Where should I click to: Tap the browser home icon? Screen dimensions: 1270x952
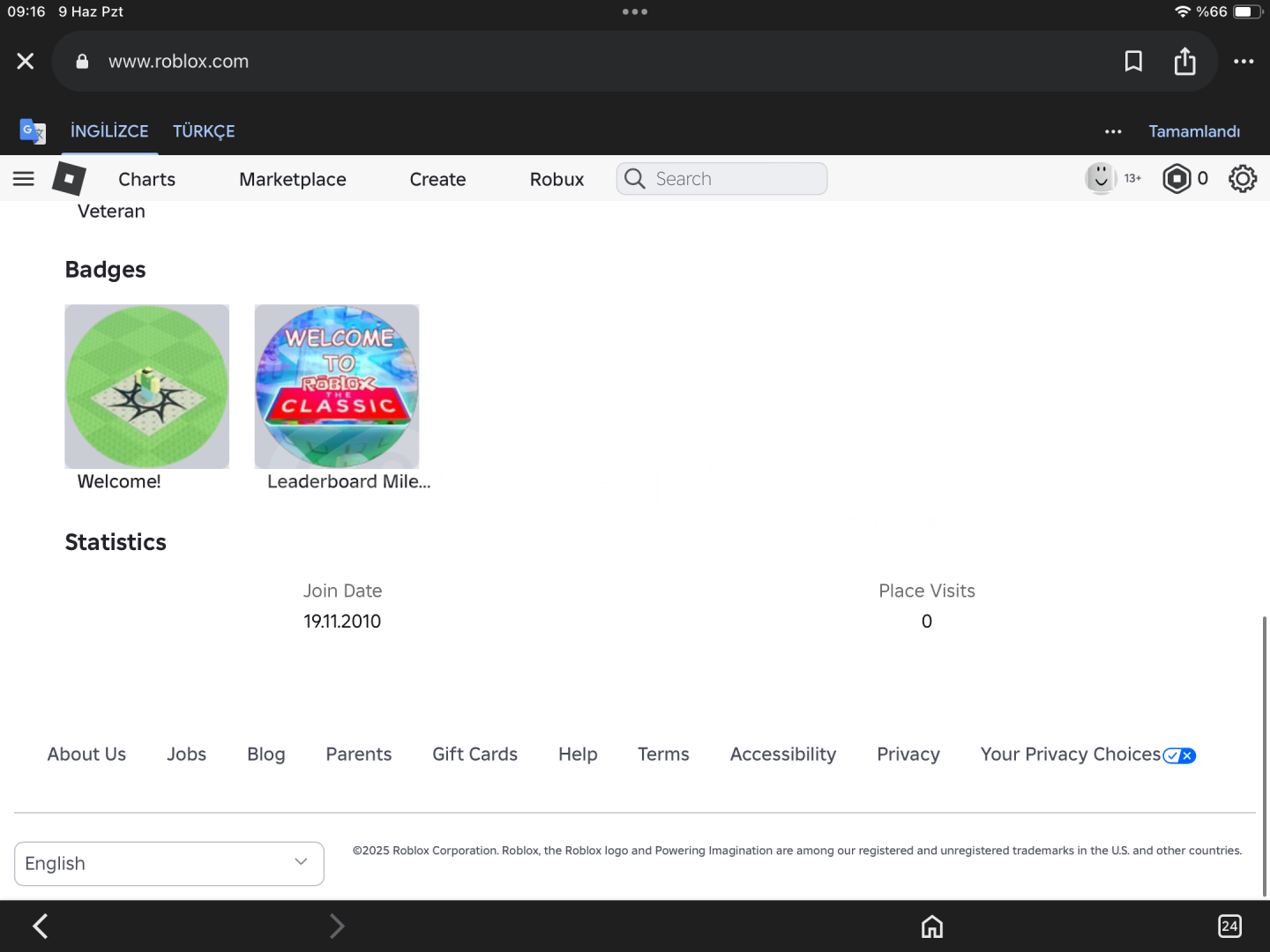[x=932, y=926]
